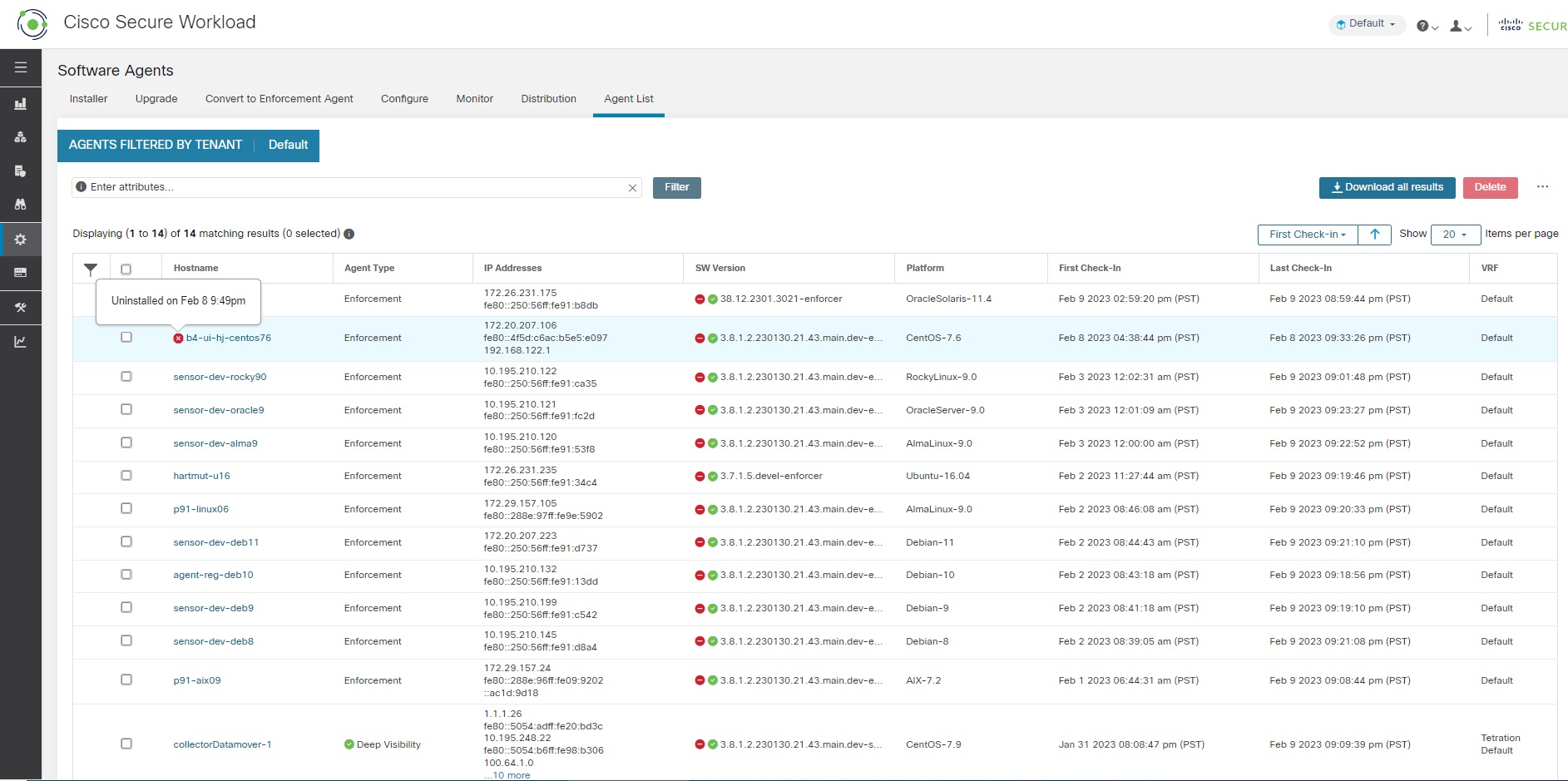
Task: Click the Cisco Secure logo at top right
Action: 1533,26
